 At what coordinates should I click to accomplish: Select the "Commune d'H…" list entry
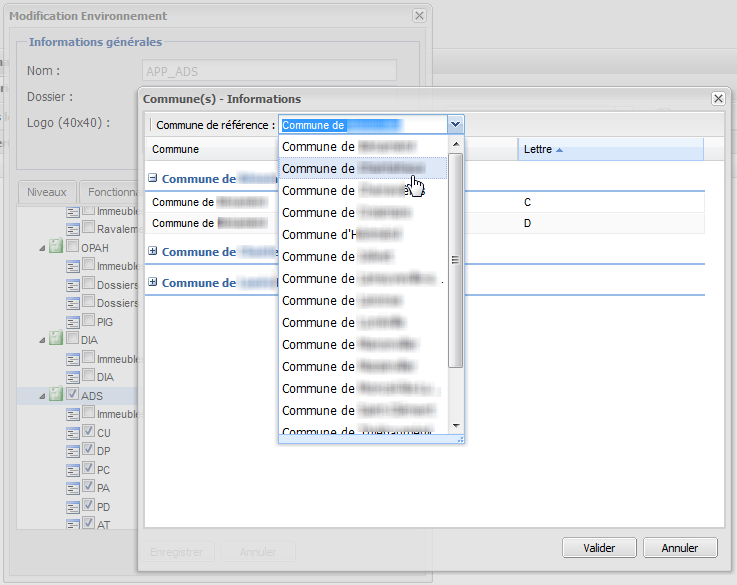pos(362,234)
